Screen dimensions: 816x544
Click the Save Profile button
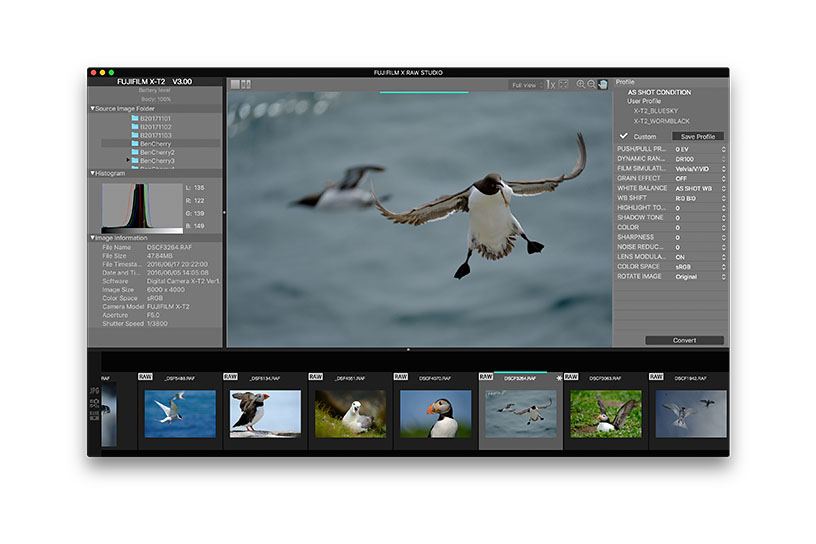tap(697, 136)
